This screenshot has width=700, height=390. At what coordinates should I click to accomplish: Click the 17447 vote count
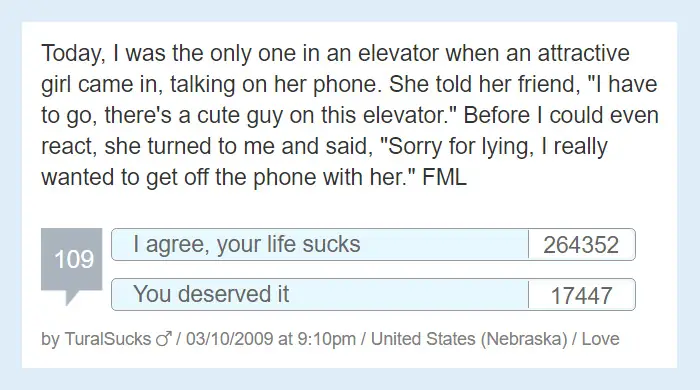[x=581, y=295]
